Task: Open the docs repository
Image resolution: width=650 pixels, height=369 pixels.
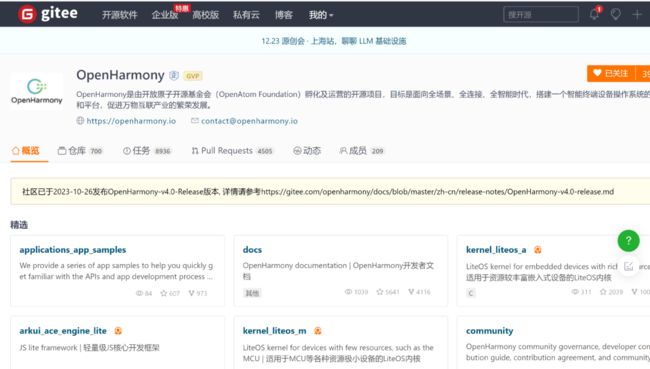Action: [252, 250]
